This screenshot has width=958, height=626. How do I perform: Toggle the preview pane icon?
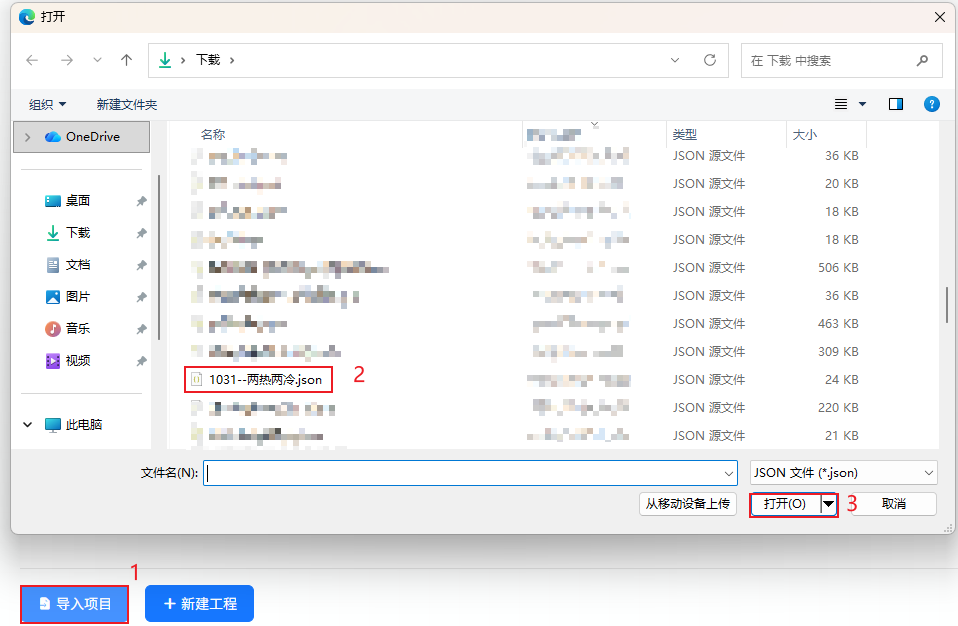(x=896, y=104)
